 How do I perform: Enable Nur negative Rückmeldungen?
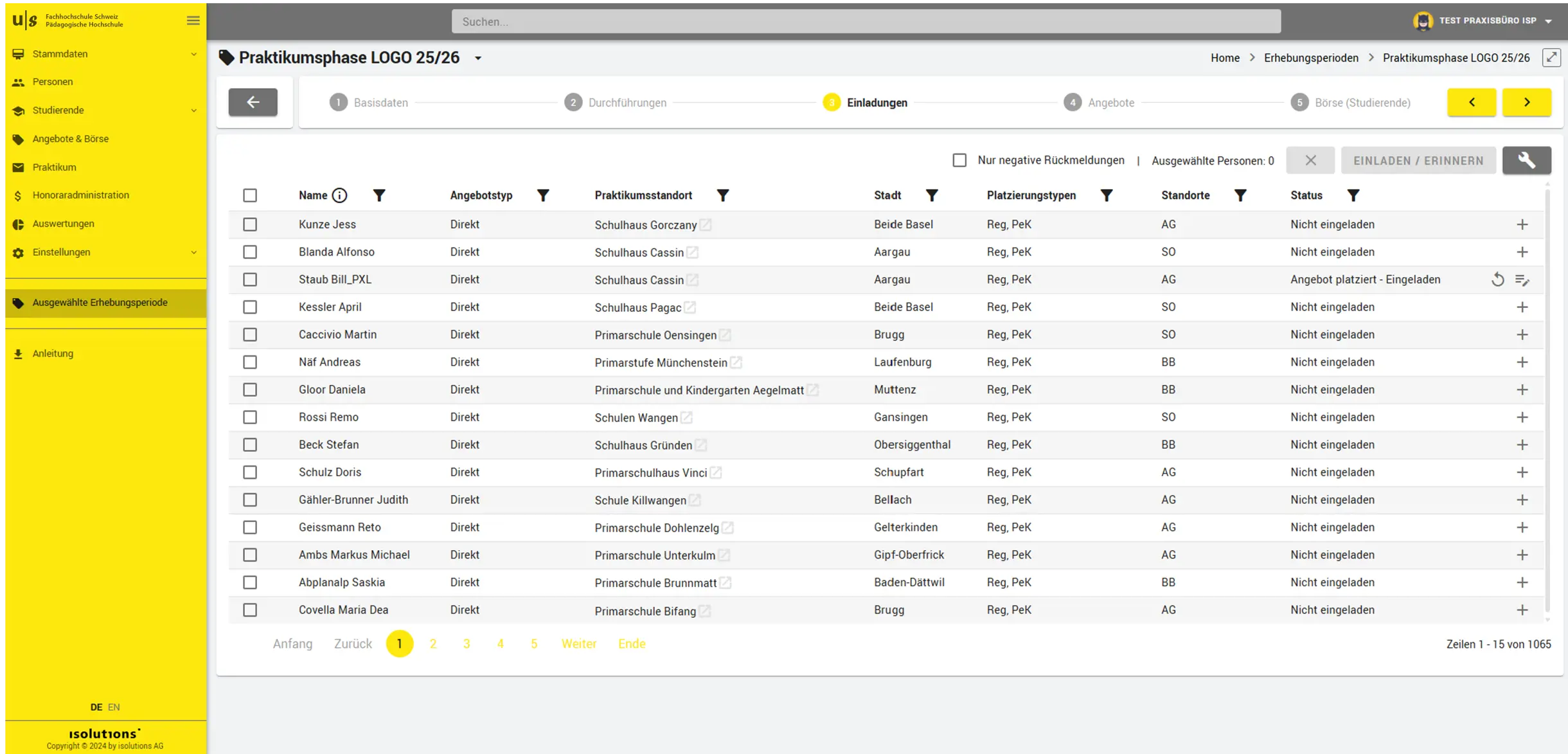click(x=959, y=159)
